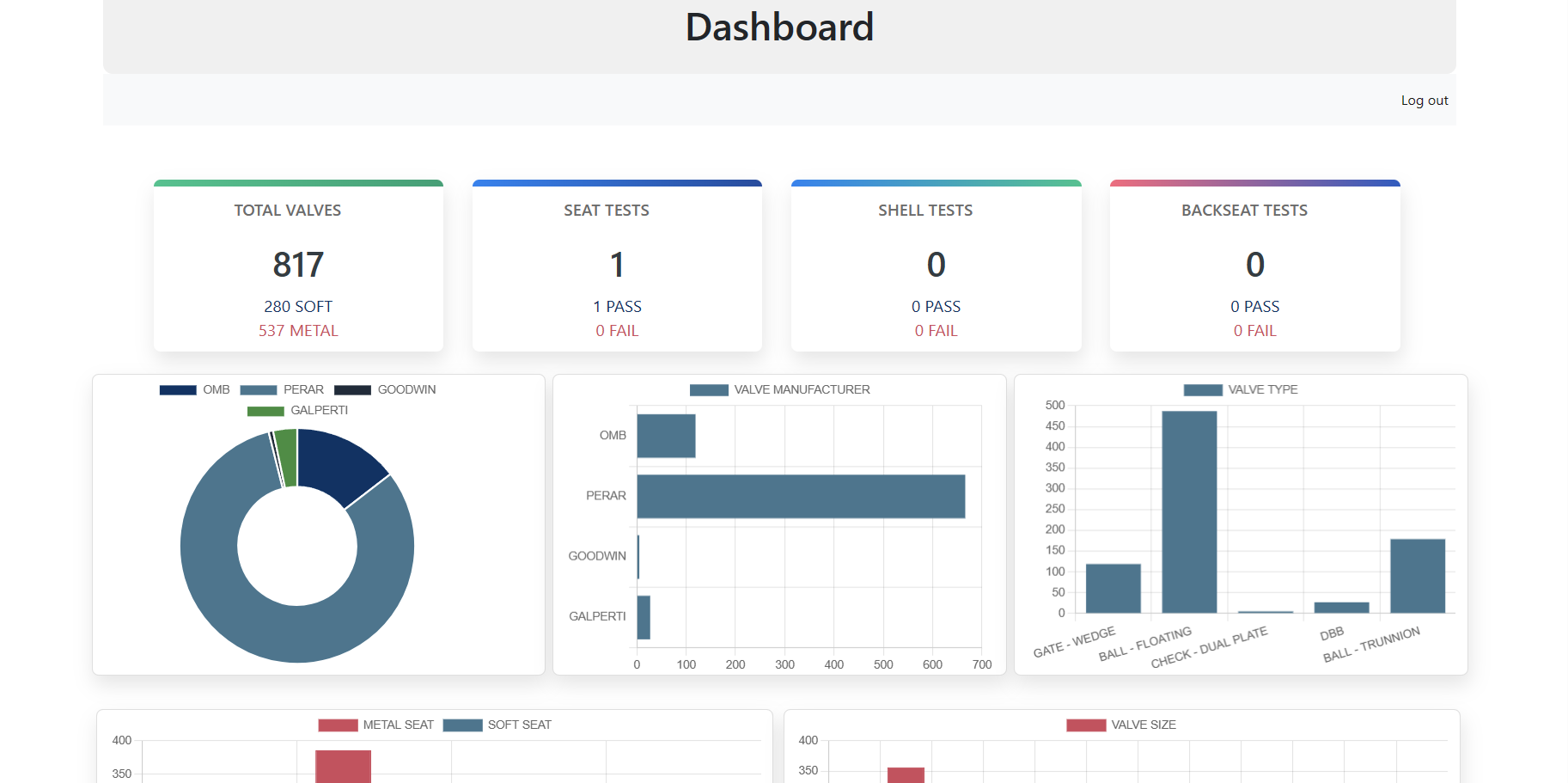Click the red bar in VALVE SIZE chart
This screenshot has height=783, width=1568.
pos(906,775)
